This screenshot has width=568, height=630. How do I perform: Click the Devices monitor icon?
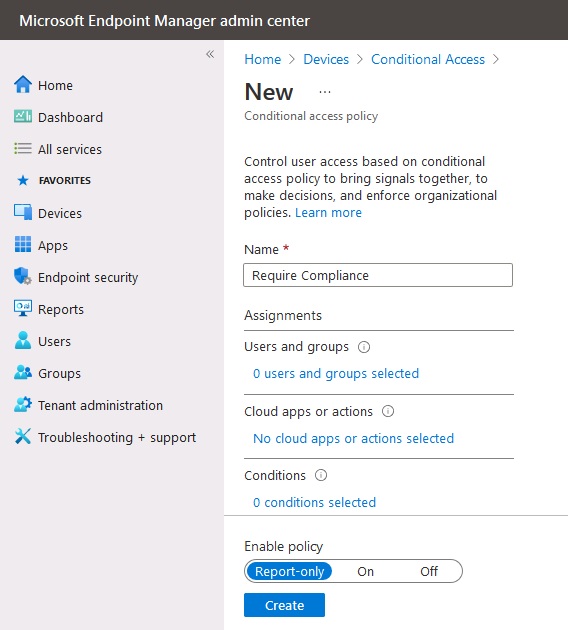coord(23,213)
